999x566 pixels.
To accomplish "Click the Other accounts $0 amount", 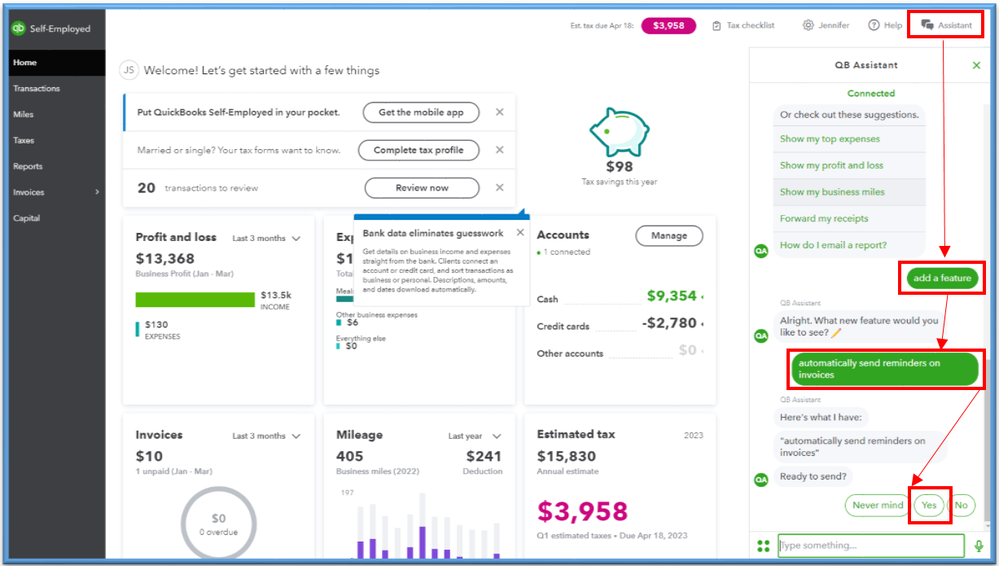I will 687,350.
